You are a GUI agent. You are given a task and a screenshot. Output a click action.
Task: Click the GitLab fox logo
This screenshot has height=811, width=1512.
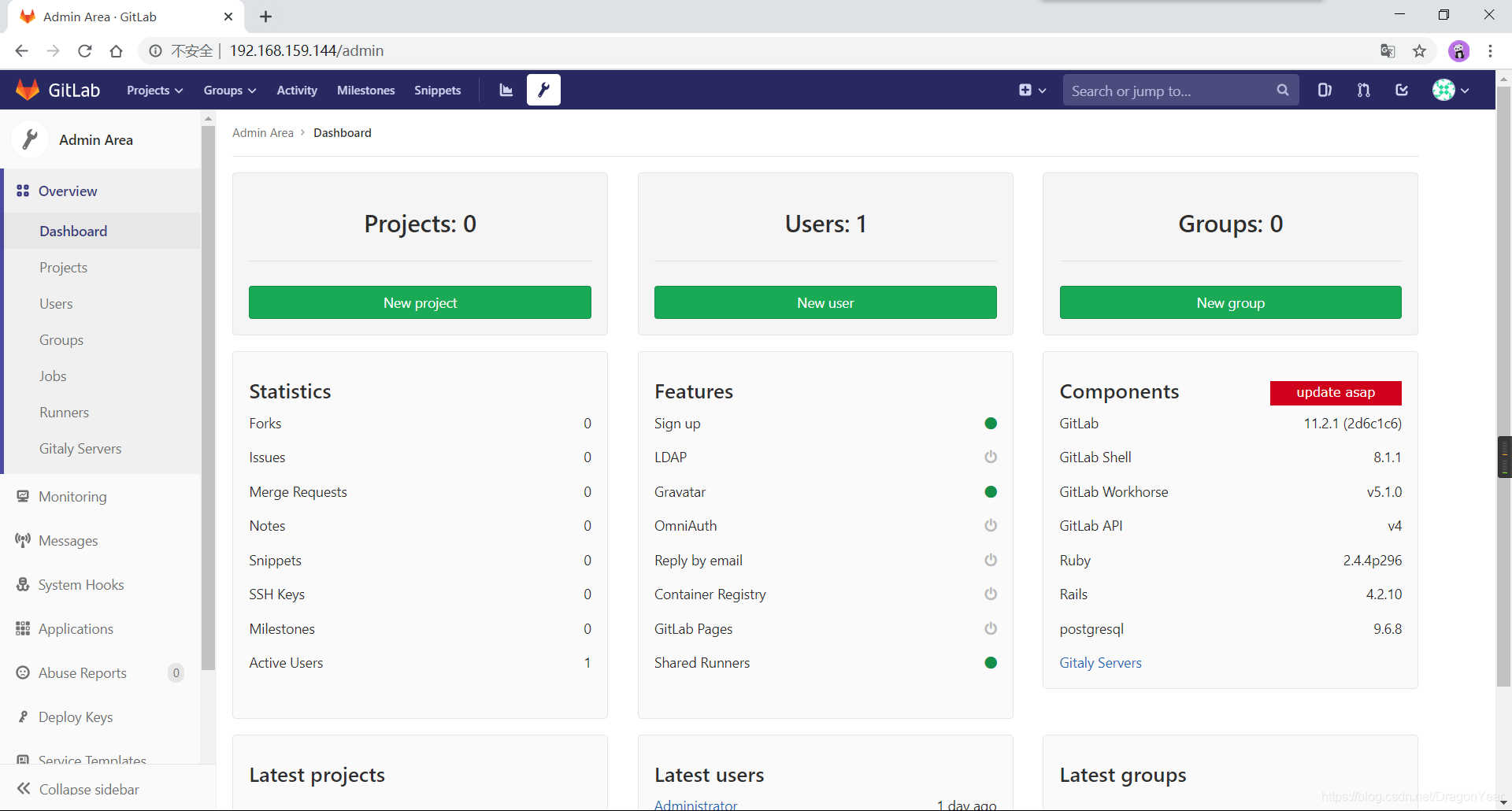coord(28,90)
